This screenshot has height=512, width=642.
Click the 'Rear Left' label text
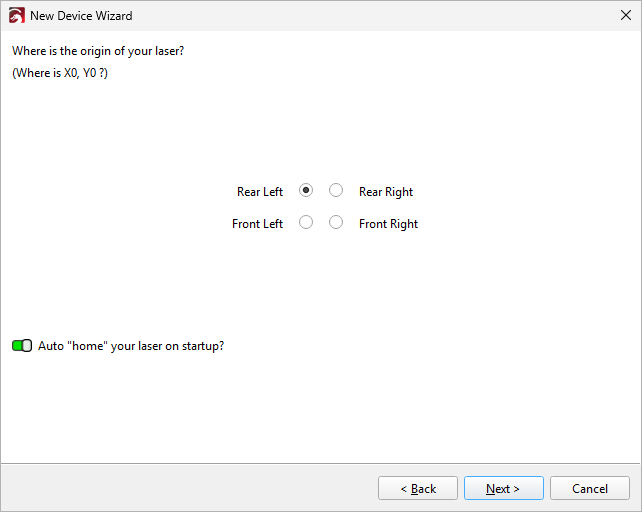260,192
